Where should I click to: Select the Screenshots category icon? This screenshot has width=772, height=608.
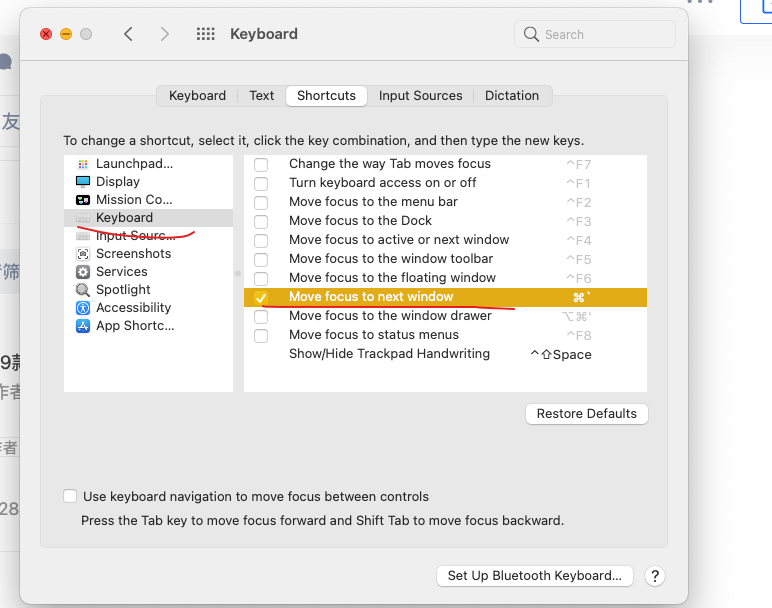pyautogui.click(x=83, y=254)
